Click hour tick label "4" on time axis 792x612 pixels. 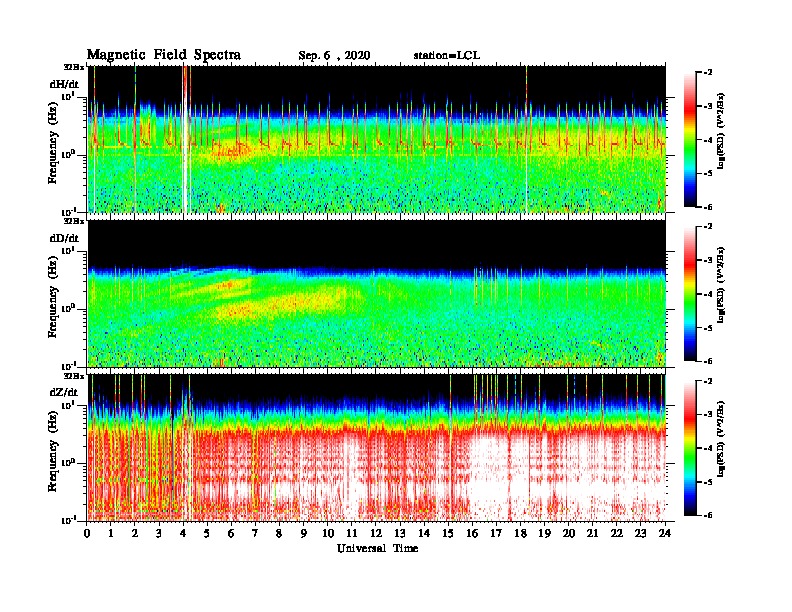click(183, 534)
